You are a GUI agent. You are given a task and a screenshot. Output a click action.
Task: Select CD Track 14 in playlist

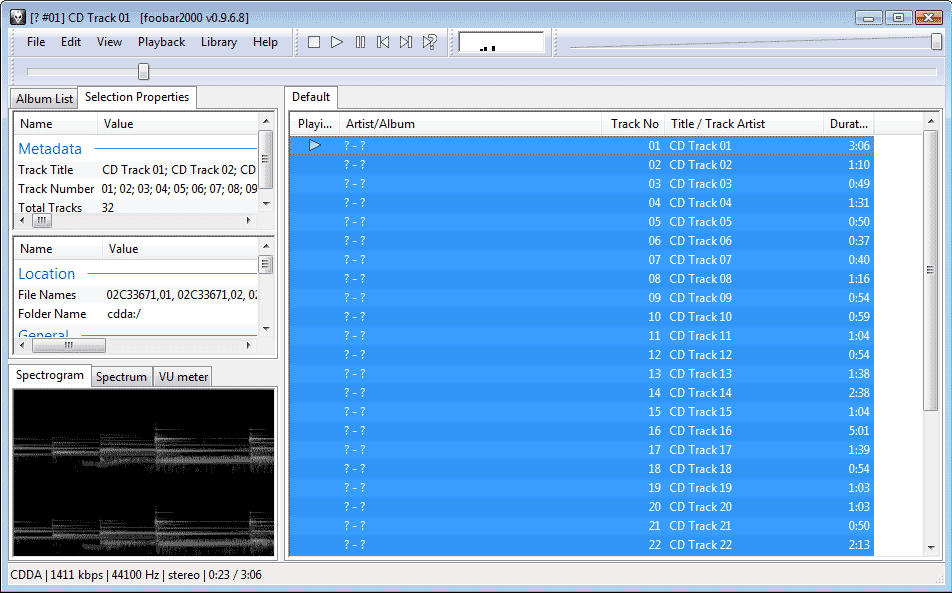coord(582,393)
